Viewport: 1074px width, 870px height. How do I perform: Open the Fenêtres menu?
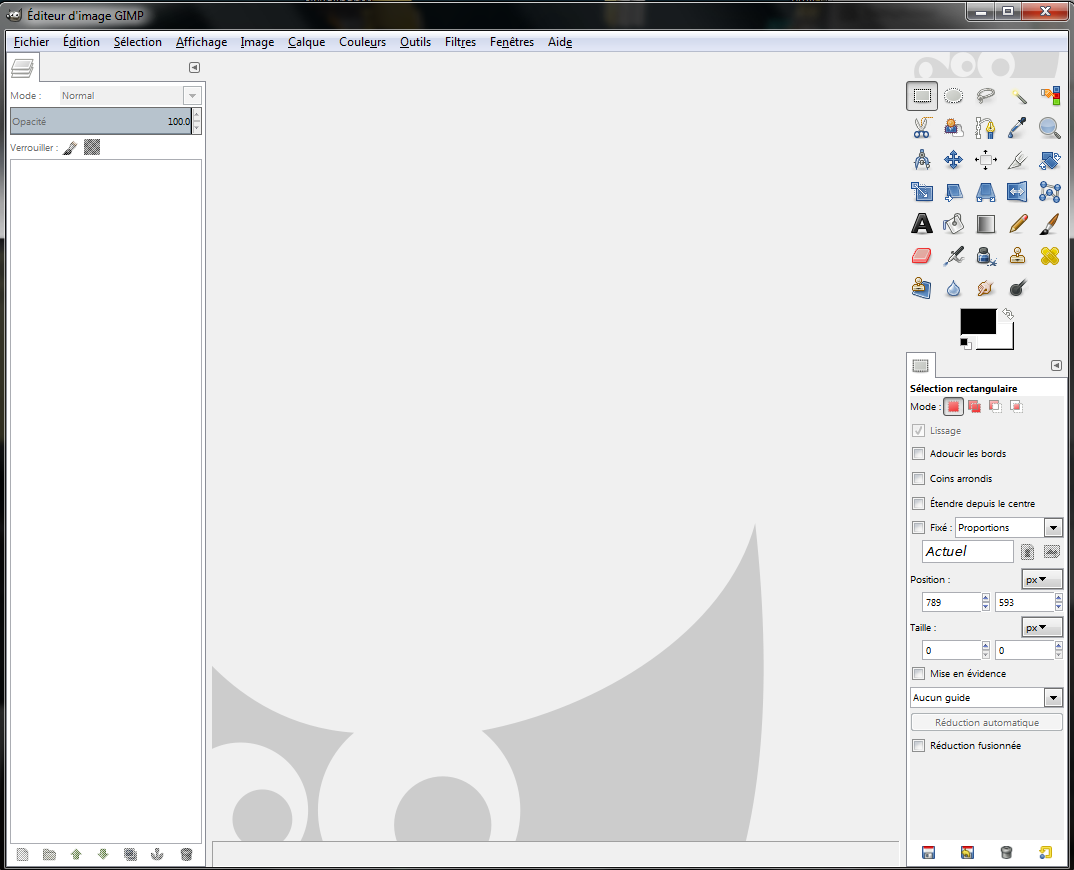tap(512, 42)
